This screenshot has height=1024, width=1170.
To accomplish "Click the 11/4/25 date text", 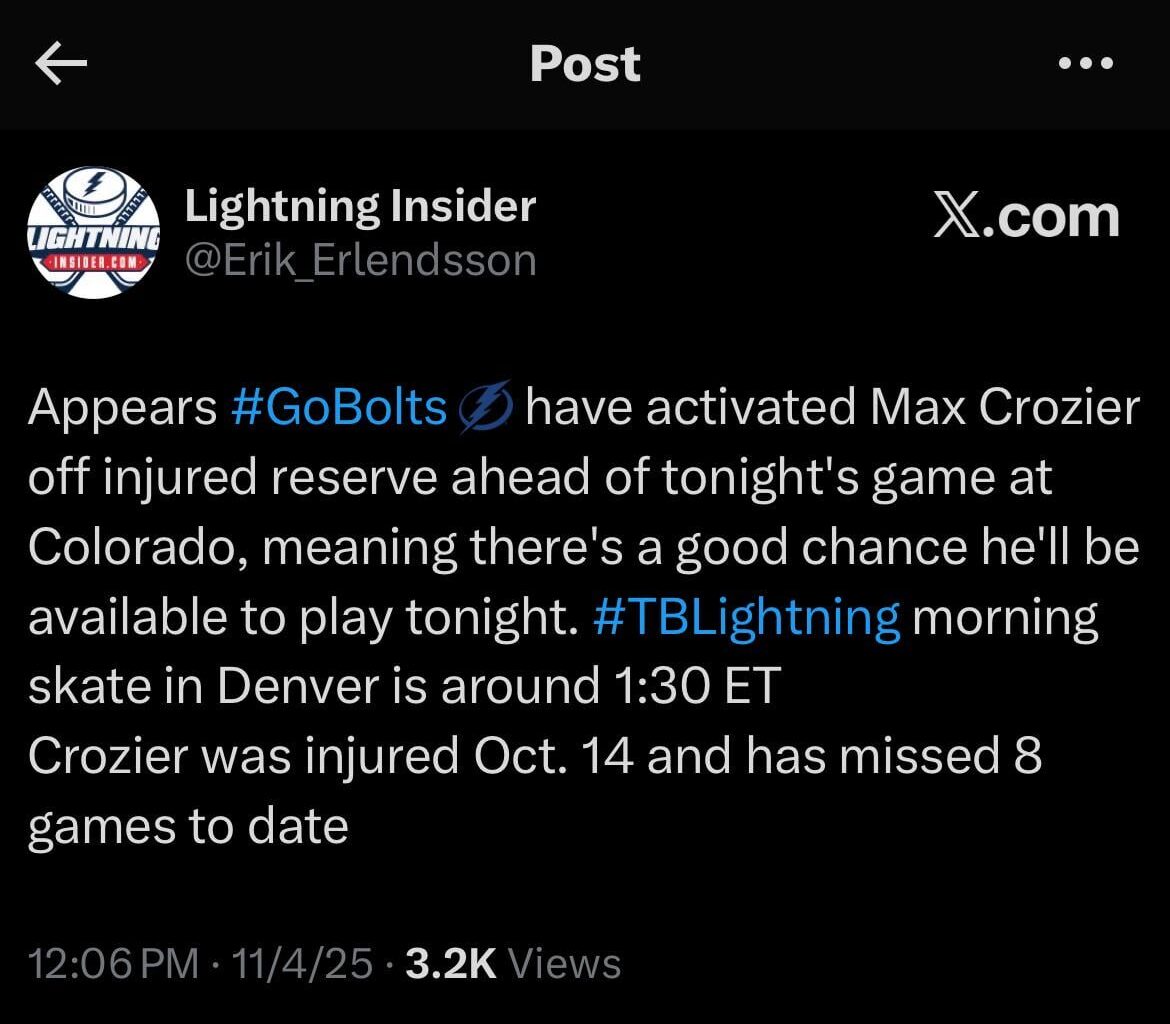I will coord(299,962).
